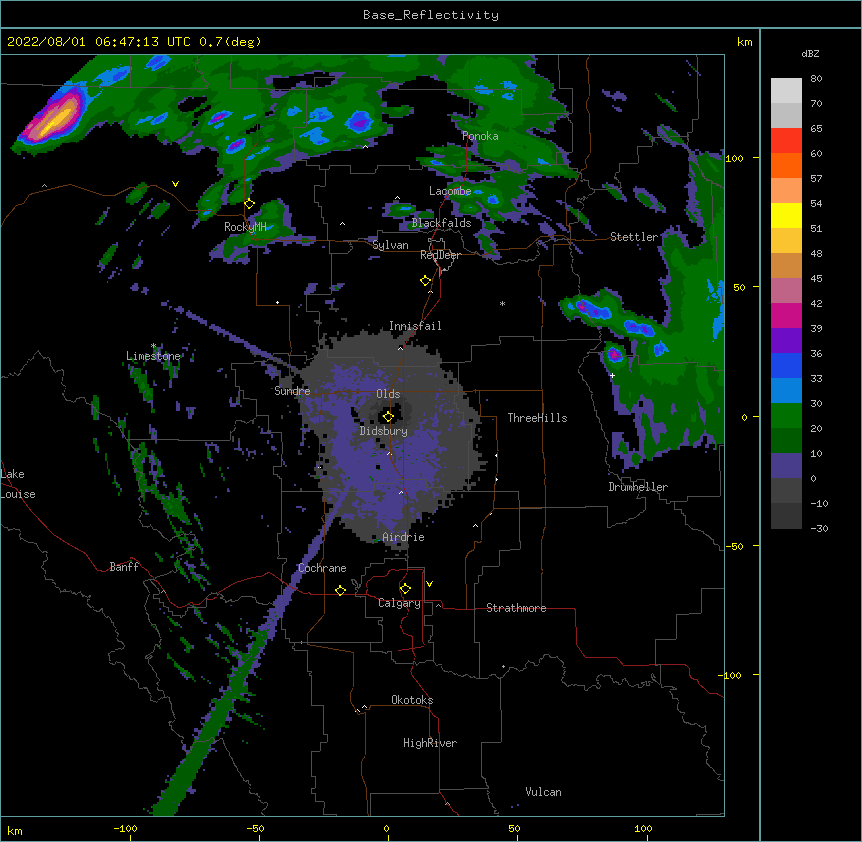Select the orange 60 dBZ color swatch
The width and height of the screenshot is (862, 842).
[x=786, y=165]
